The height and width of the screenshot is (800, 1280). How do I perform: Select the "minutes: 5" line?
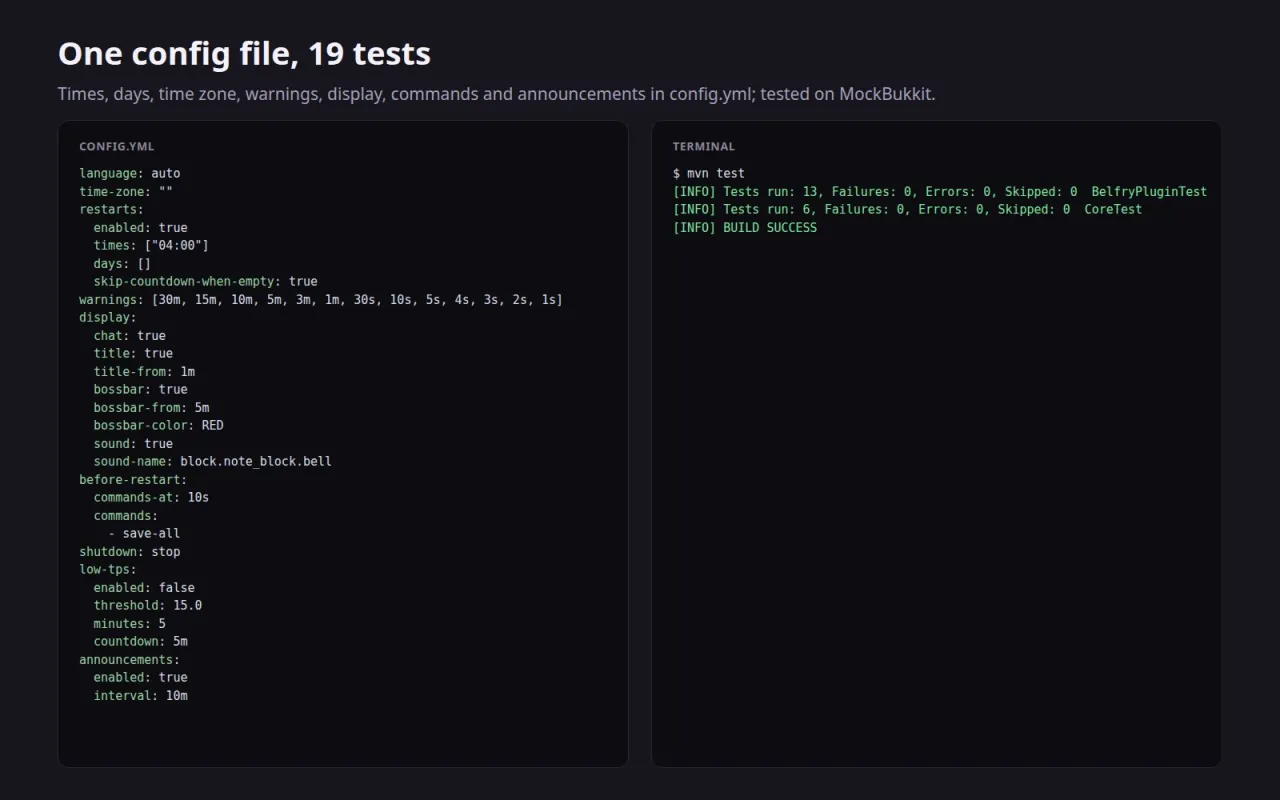pos(130,623)
